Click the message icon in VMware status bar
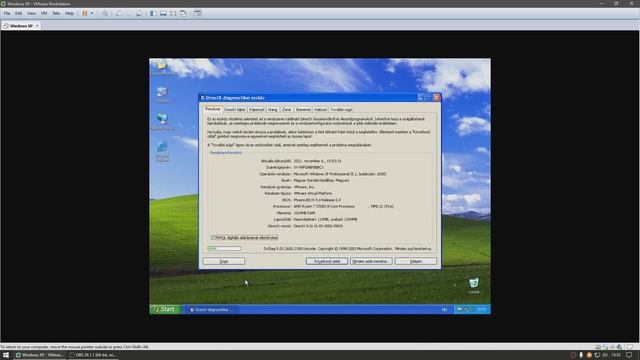 630,347
